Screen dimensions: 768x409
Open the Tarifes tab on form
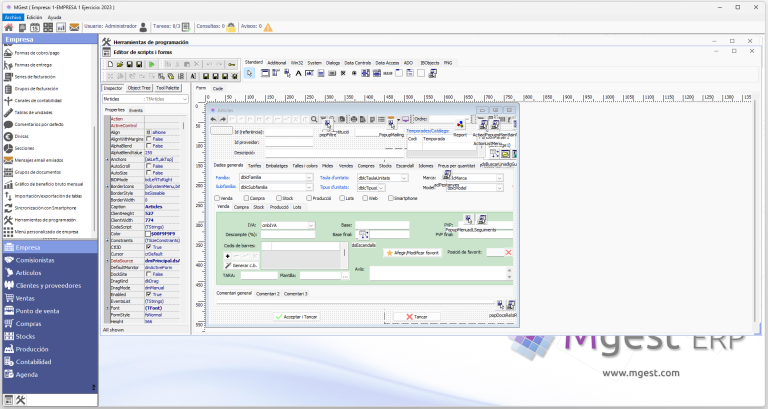[x=255, y=166]
